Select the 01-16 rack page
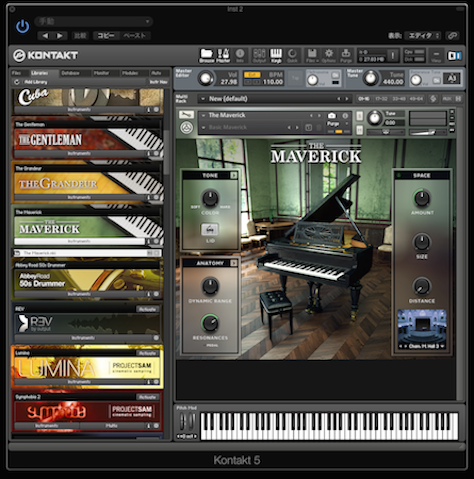474x479 pixels. click(x=364, y=99)
